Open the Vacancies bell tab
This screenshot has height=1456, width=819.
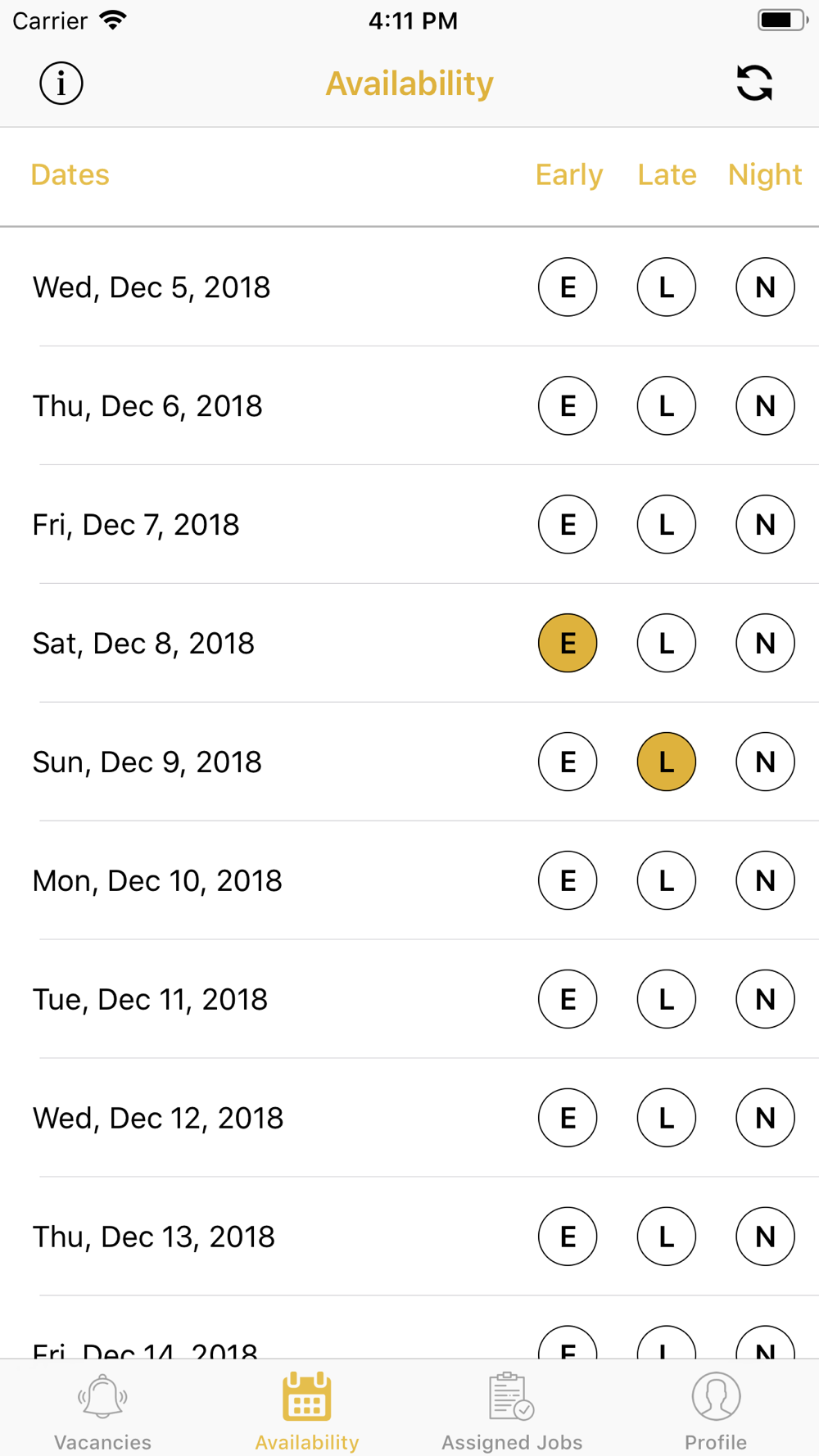(x=102, y=1411)
